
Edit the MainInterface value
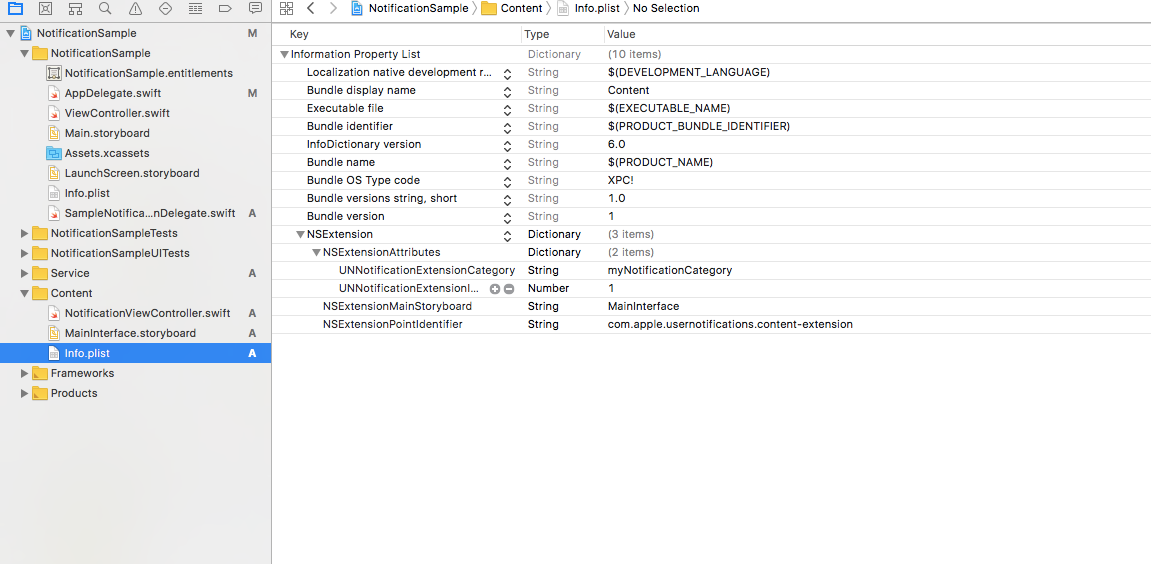coord(643,306)
